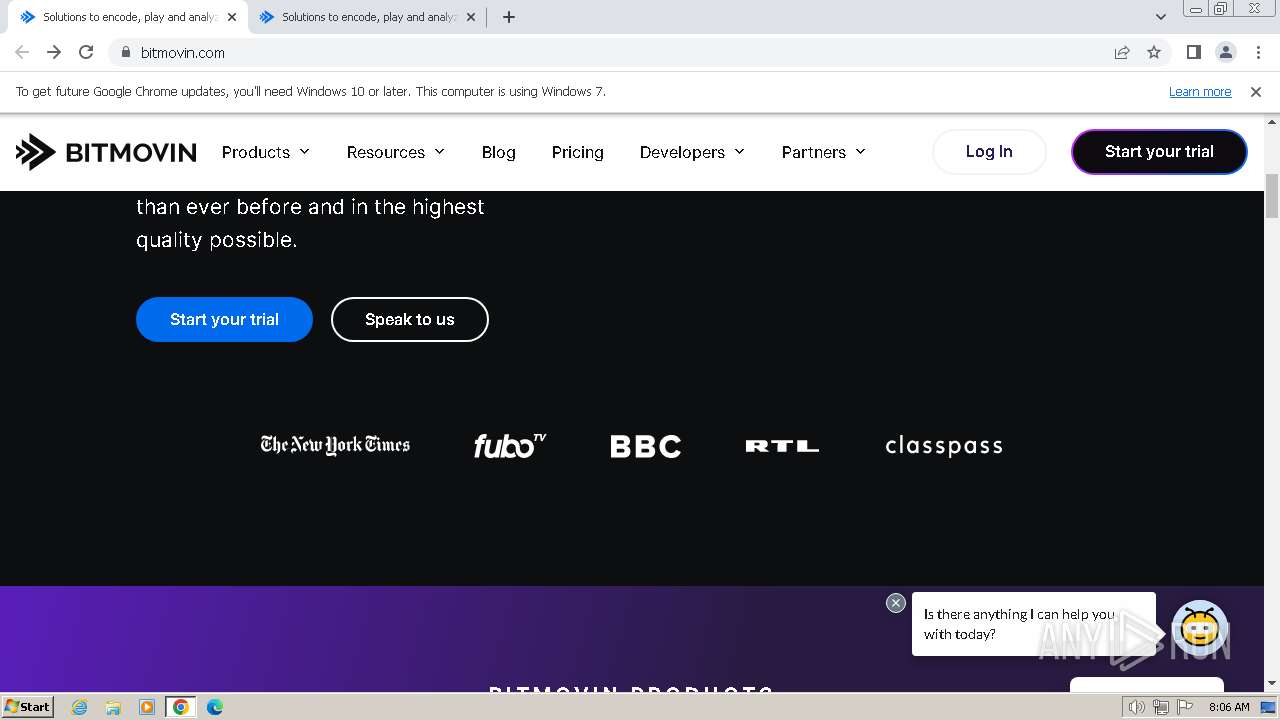Click the classpass logo
The height and width of the screenshot is (720, 1280).
click(944, 446)
